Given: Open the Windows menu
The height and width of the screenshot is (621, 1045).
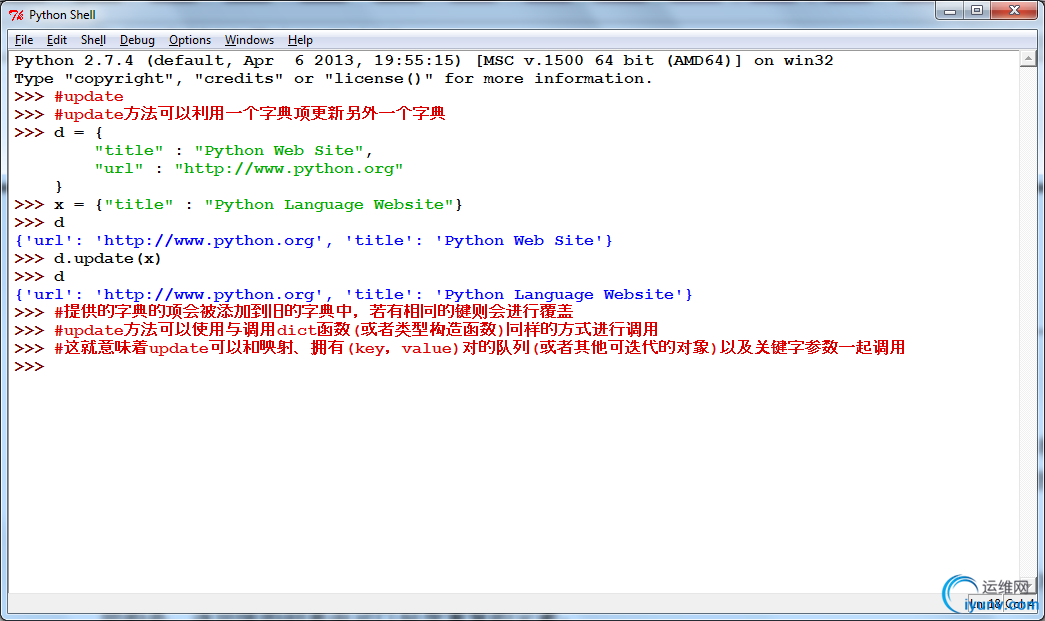Looking at the screenshot, I should click(x=249, y=40).
